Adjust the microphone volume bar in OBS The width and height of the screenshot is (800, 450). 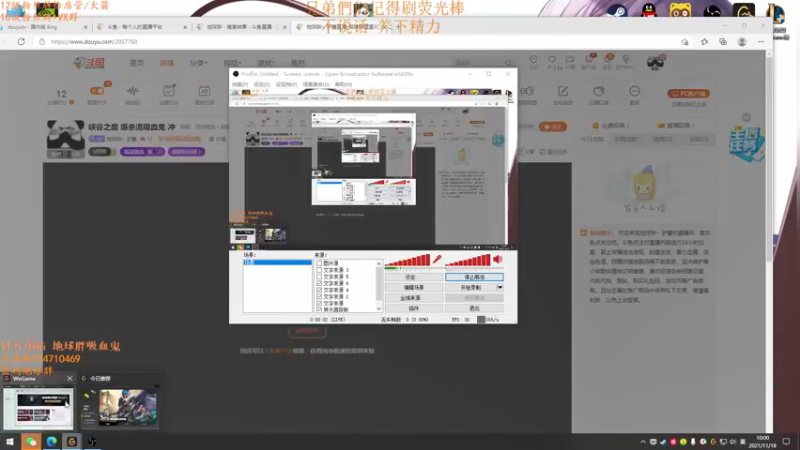[408, 261]
